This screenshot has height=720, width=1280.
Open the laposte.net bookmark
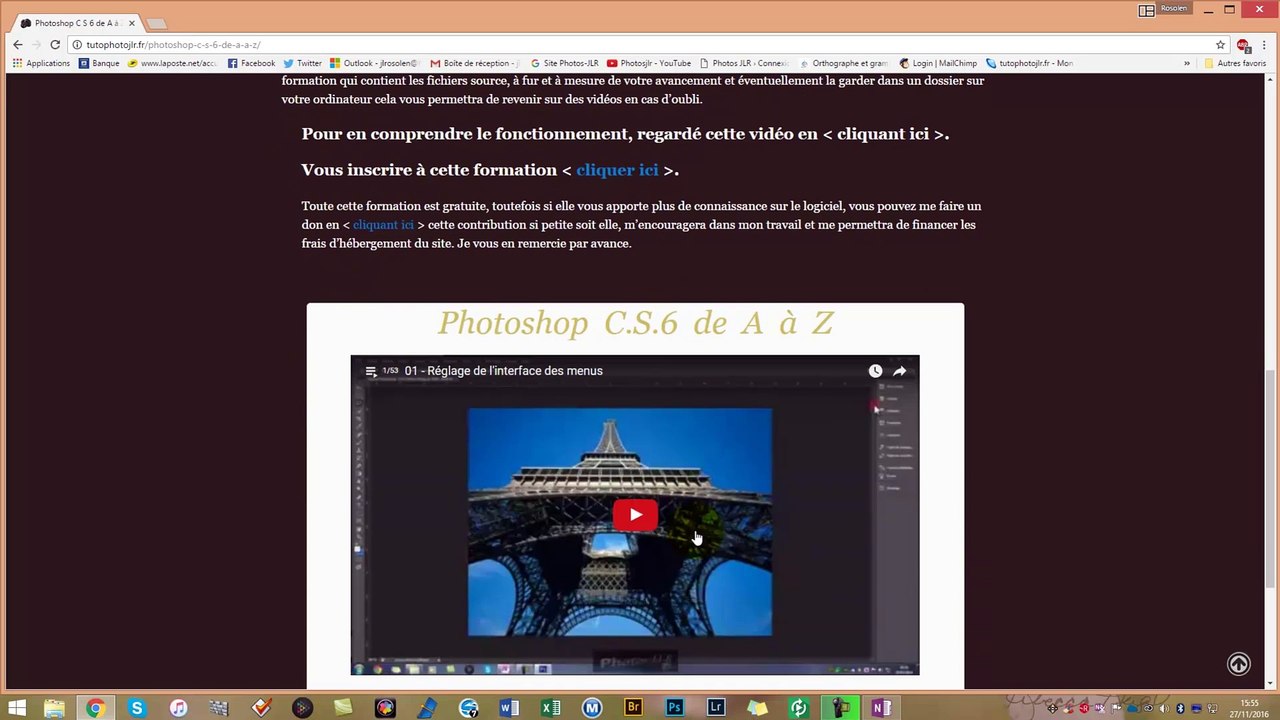[x=173, y=63]
